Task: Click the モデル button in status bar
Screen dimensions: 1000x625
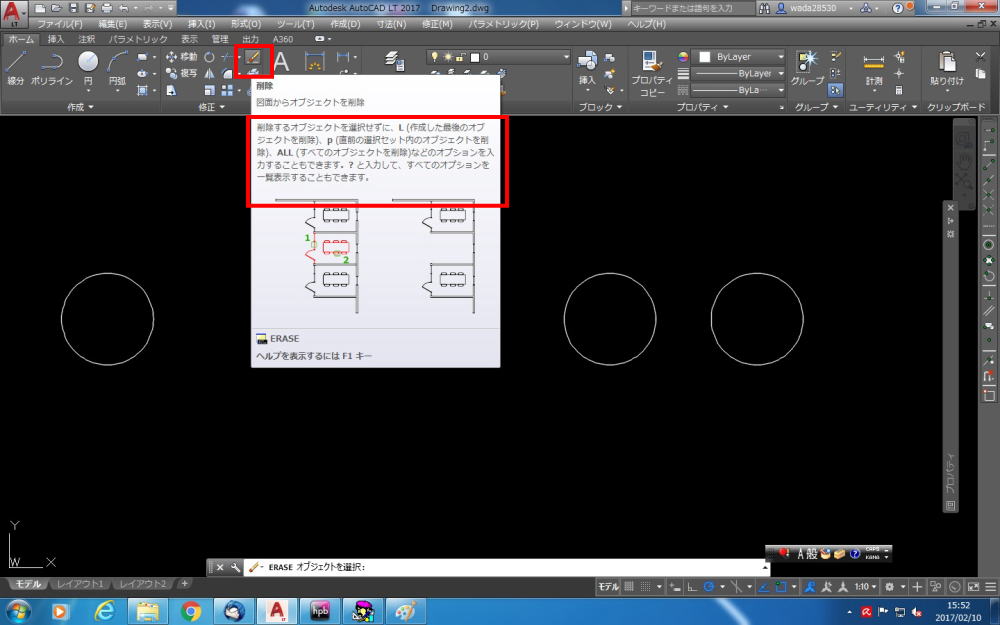Action: (x=607, y=587)
